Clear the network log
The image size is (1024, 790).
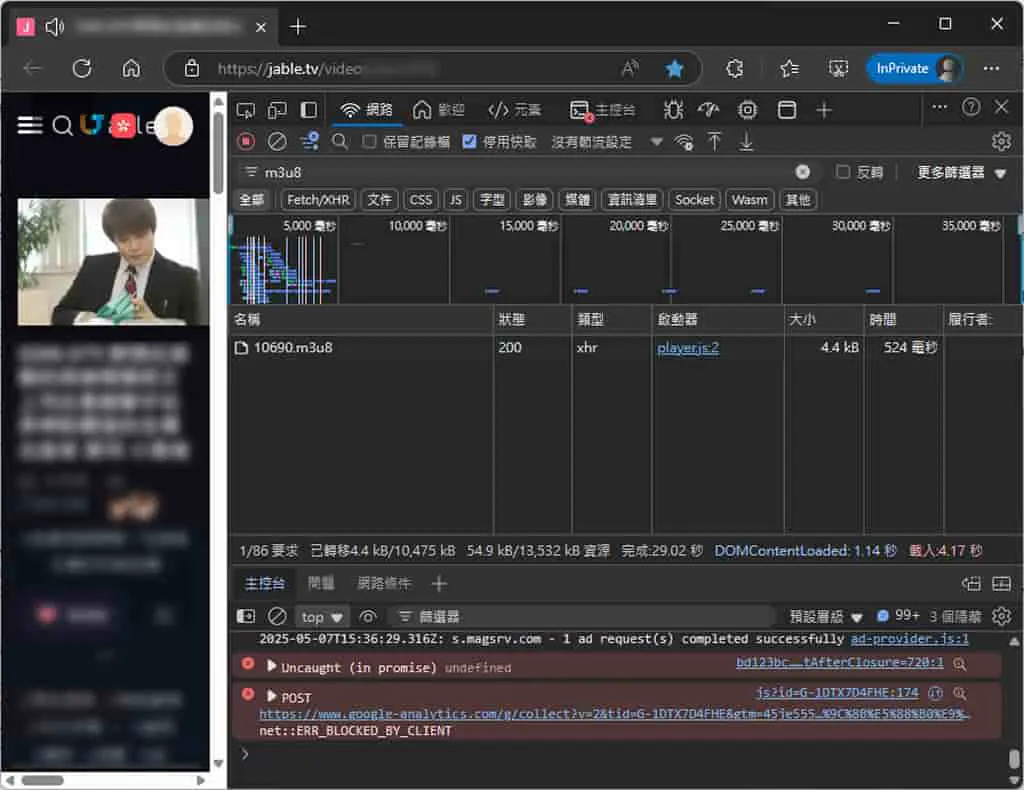(278, 142)
